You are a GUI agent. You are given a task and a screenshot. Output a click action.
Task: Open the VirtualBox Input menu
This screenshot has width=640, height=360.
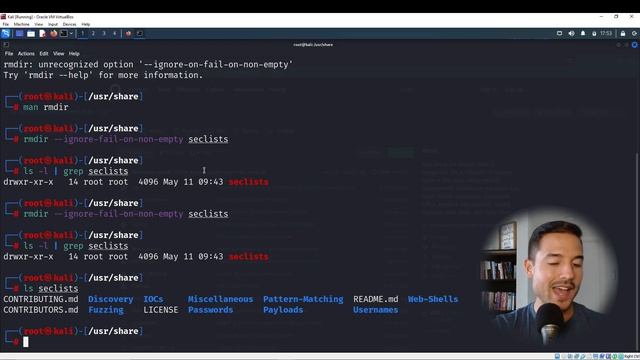pos(53,24)
